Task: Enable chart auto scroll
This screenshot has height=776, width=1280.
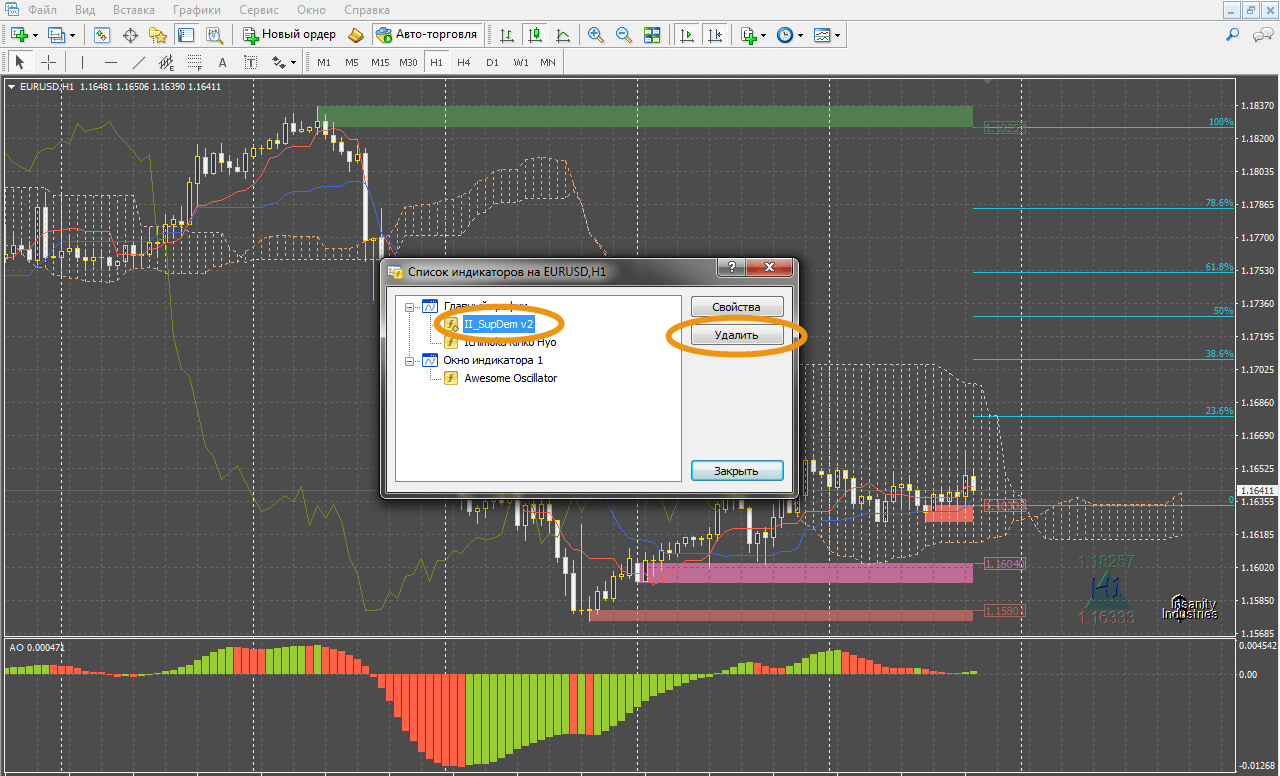Action: (x=686, y=35)
